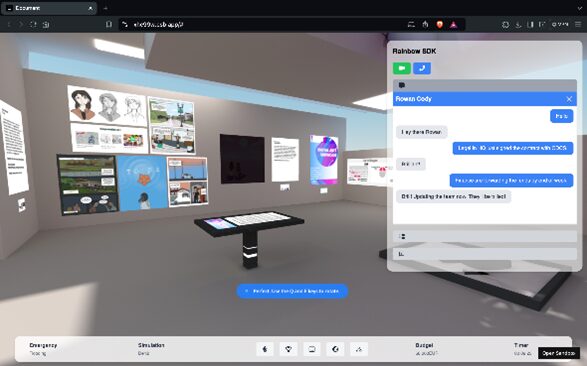Screen dimensions: 587x366
Task: Click the bookmark icon left of the address bar
Action: 109,24
